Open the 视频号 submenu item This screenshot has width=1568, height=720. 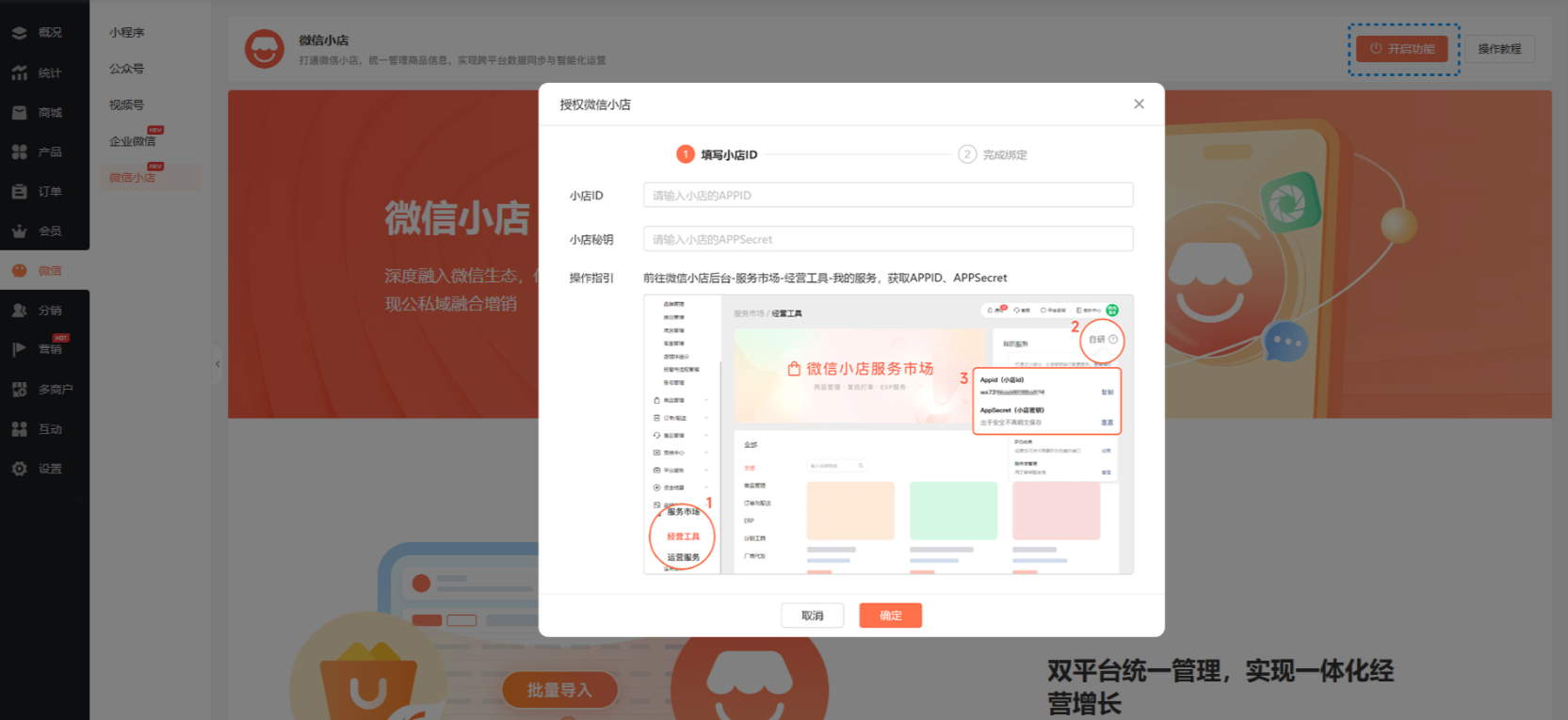pyautogui.click(x=126, y=104)
